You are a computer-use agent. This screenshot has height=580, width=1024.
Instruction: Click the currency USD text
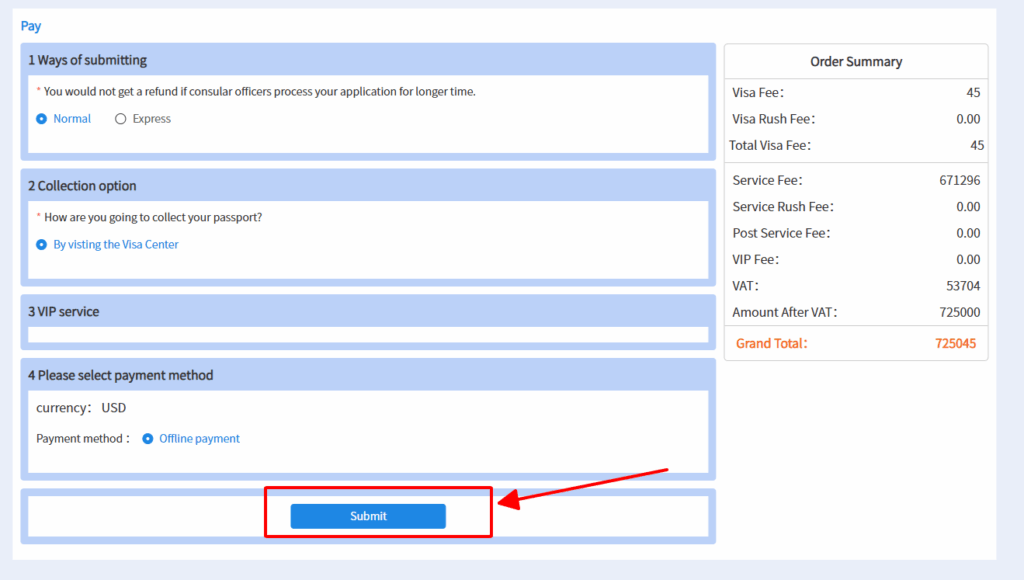pos(81,408)
